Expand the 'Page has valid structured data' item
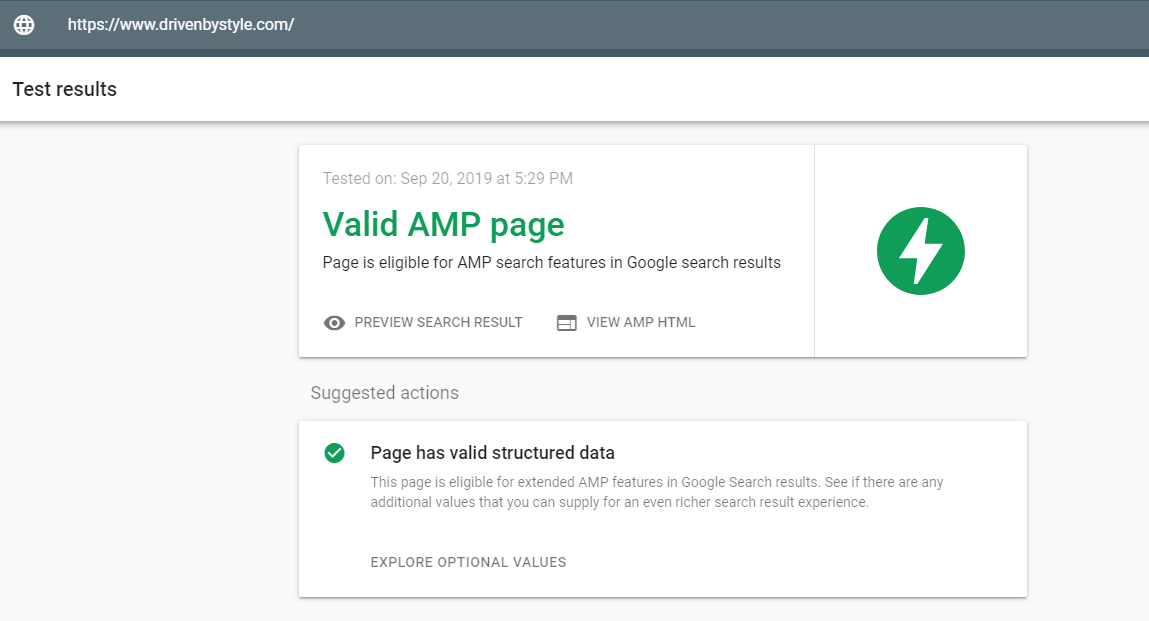This screenshot has height=621, width=1149. pyautogui.click(x=492, y=453)
